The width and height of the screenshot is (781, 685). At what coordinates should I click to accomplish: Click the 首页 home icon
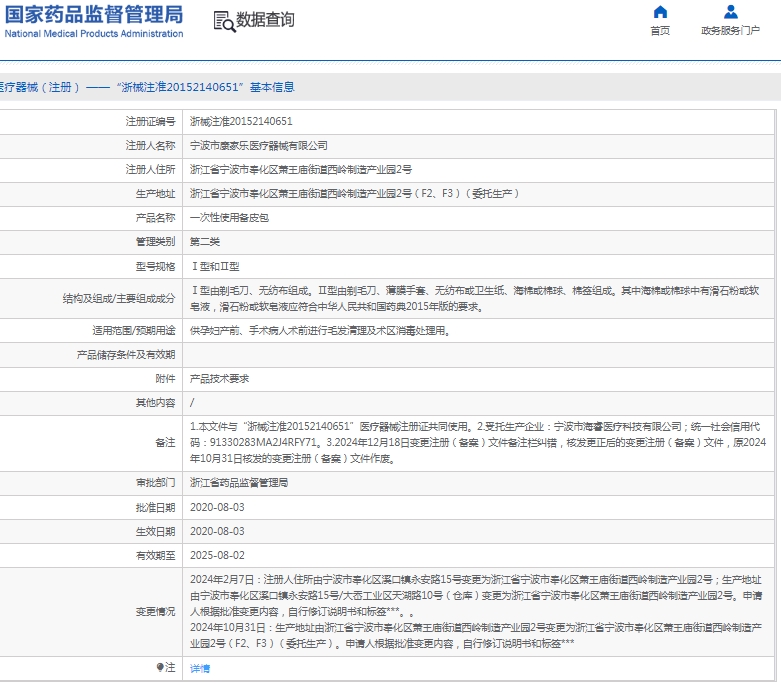660,12
